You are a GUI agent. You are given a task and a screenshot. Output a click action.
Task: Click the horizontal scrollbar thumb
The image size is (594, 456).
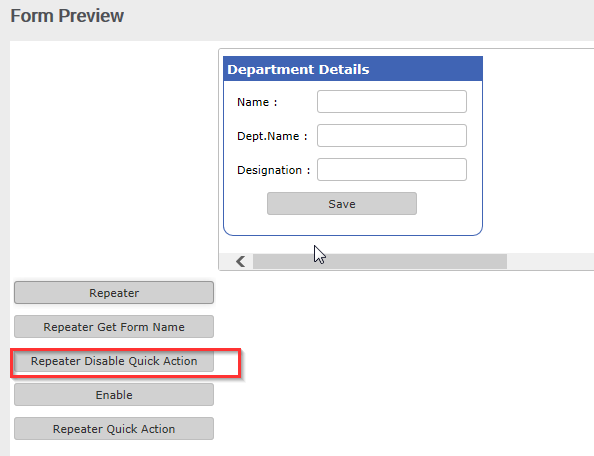tap(380, 261)
